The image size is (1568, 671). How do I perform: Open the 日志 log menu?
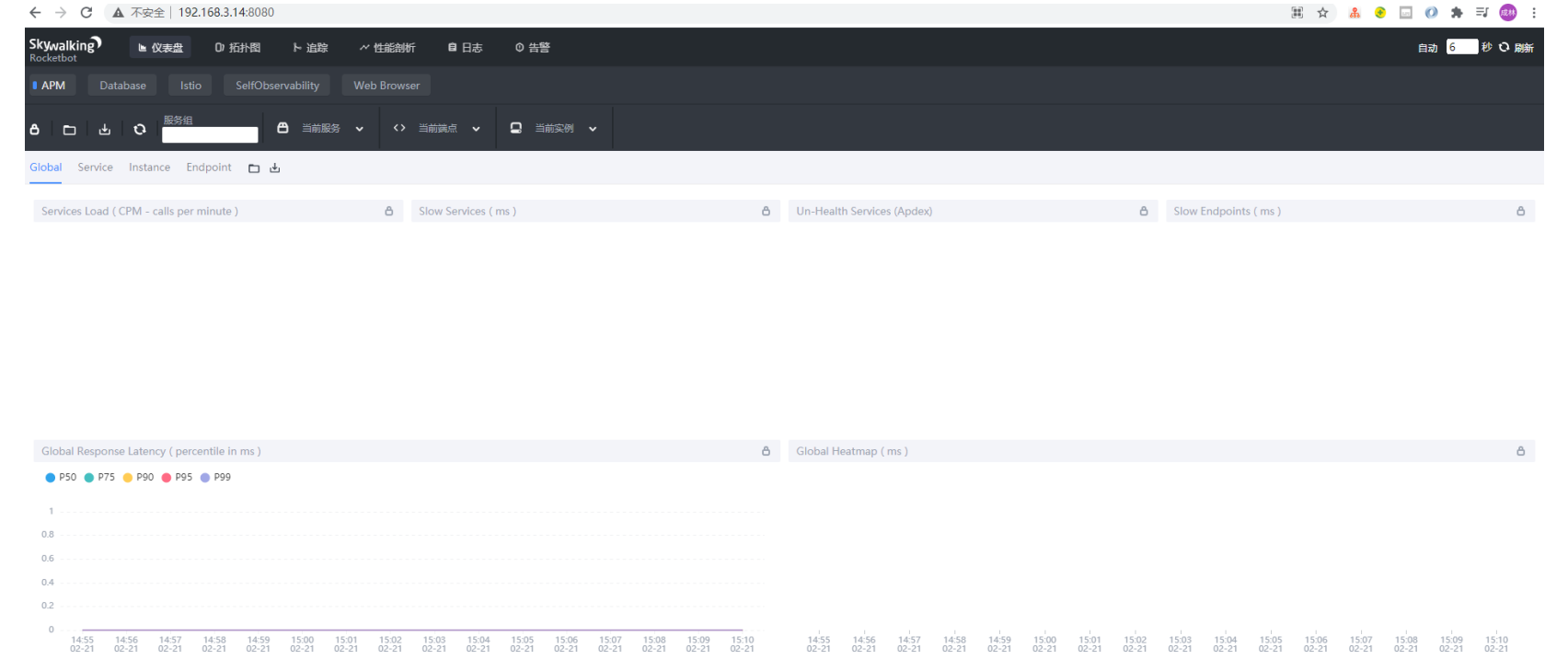466,48
